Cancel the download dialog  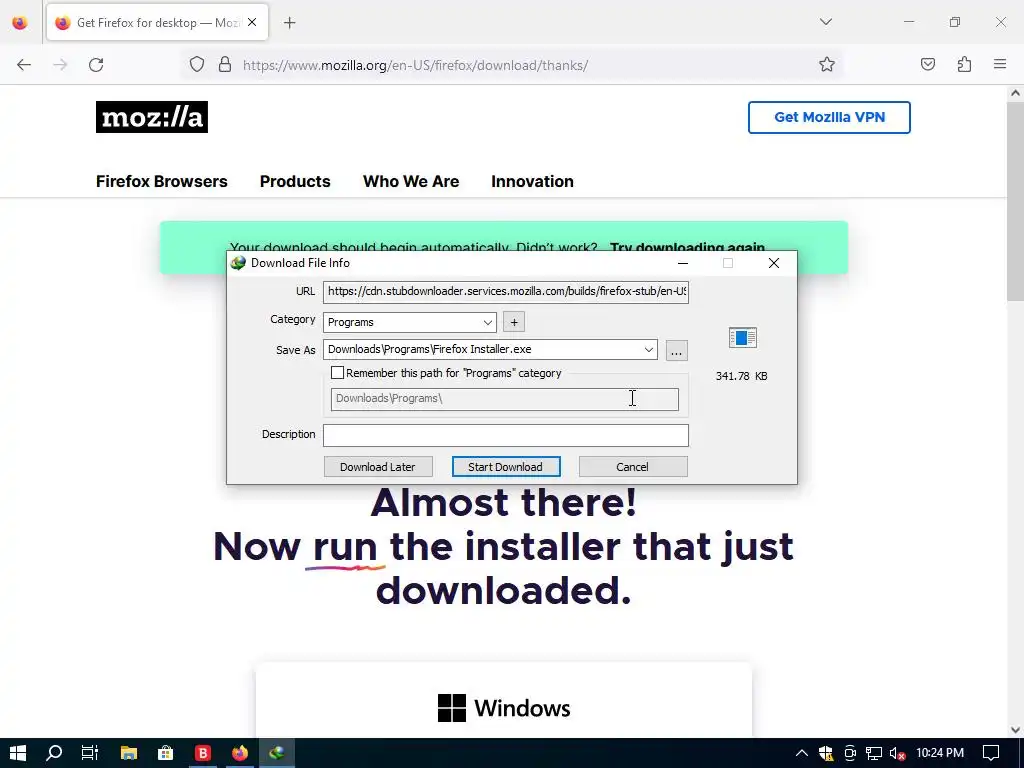tap(632, 467)
